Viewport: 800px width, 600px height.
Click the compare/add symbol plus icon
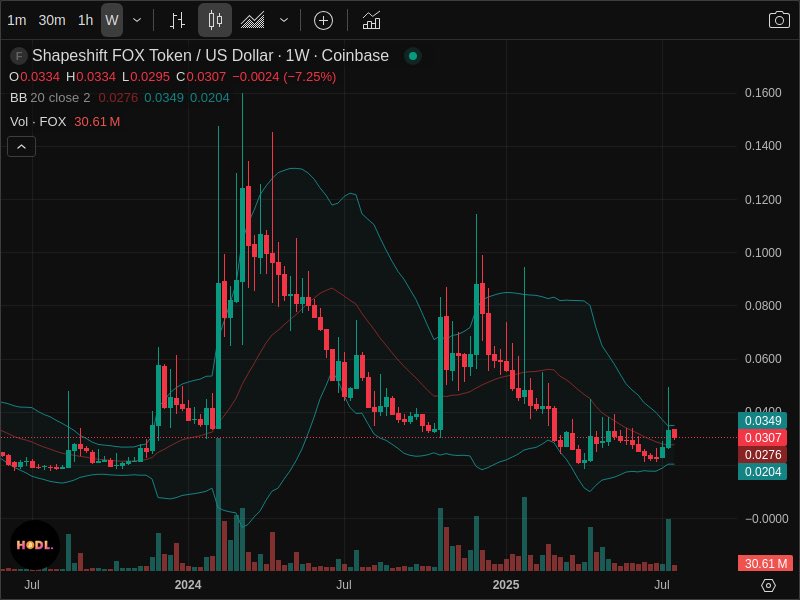(323, 20)
